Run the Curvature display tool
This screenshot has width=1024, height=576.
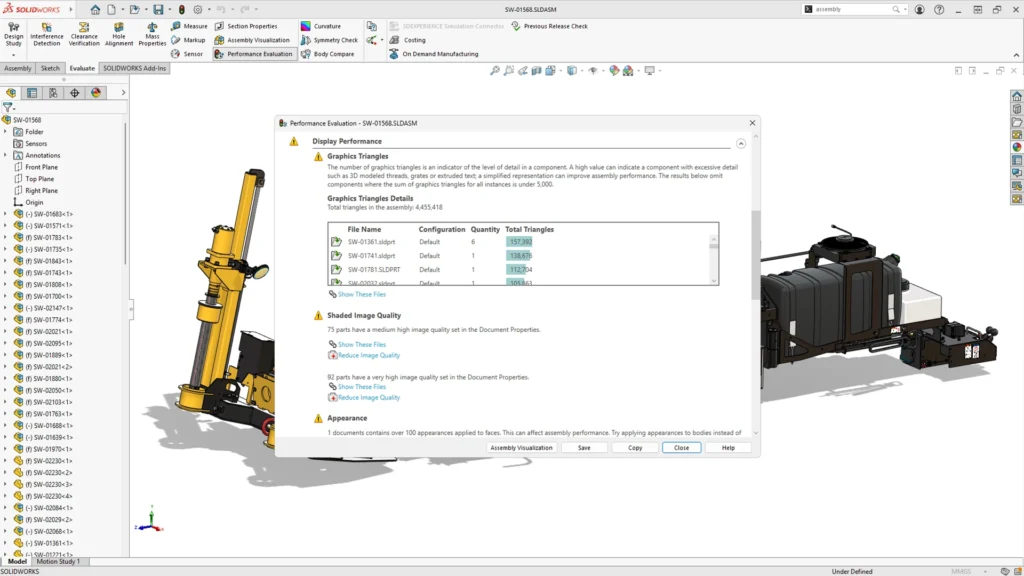pos(321,26)
